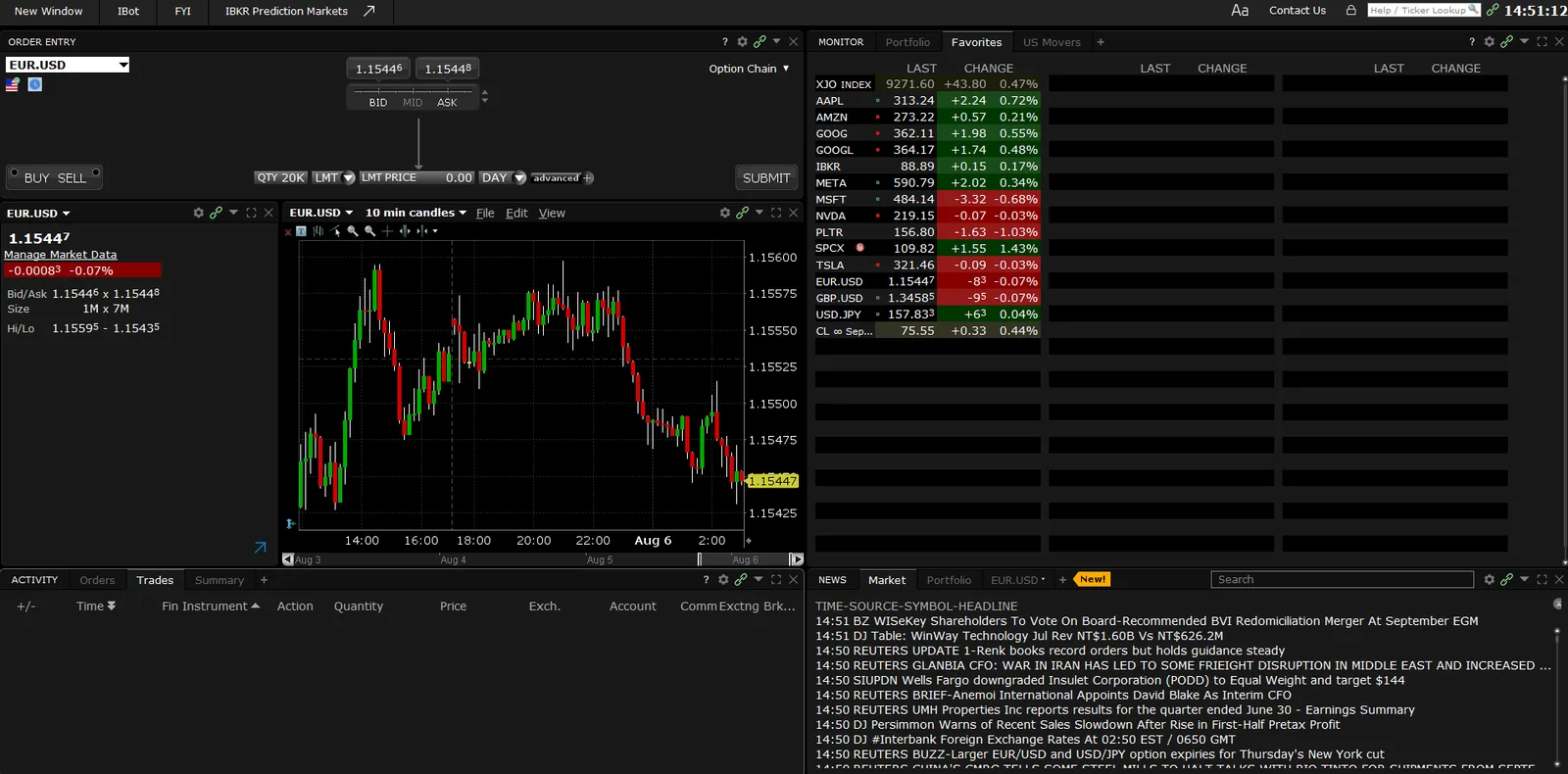1568x774 pixels.
Task: Switch to Orders tab in Activity
Action: [x=97, y=580]
